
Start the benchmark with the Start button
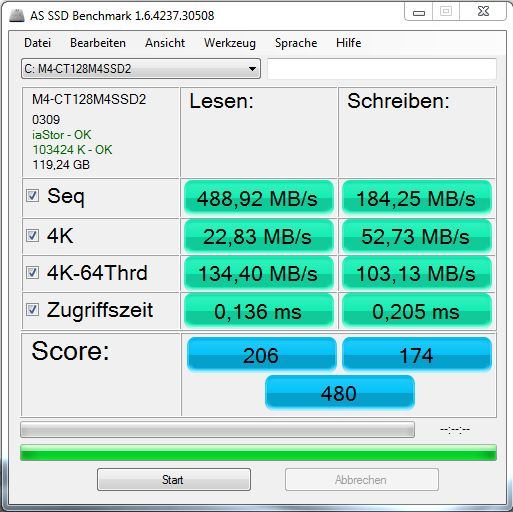coord(174,479)
